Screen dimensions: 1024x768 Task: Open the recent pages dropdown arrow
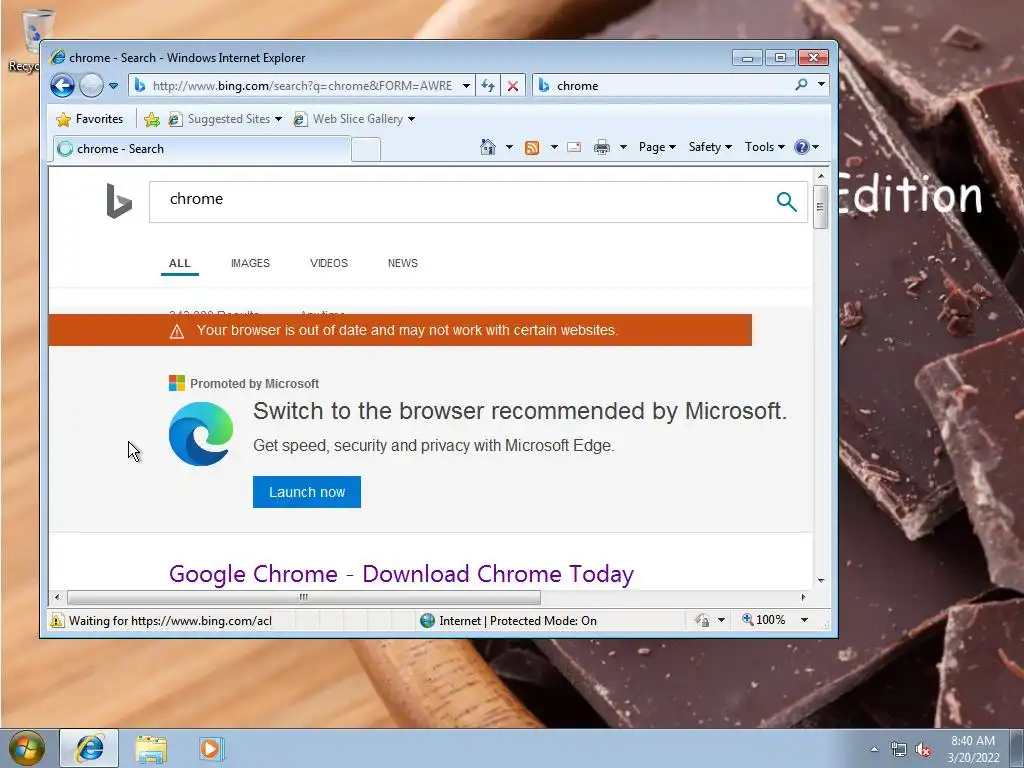[113, 86]
